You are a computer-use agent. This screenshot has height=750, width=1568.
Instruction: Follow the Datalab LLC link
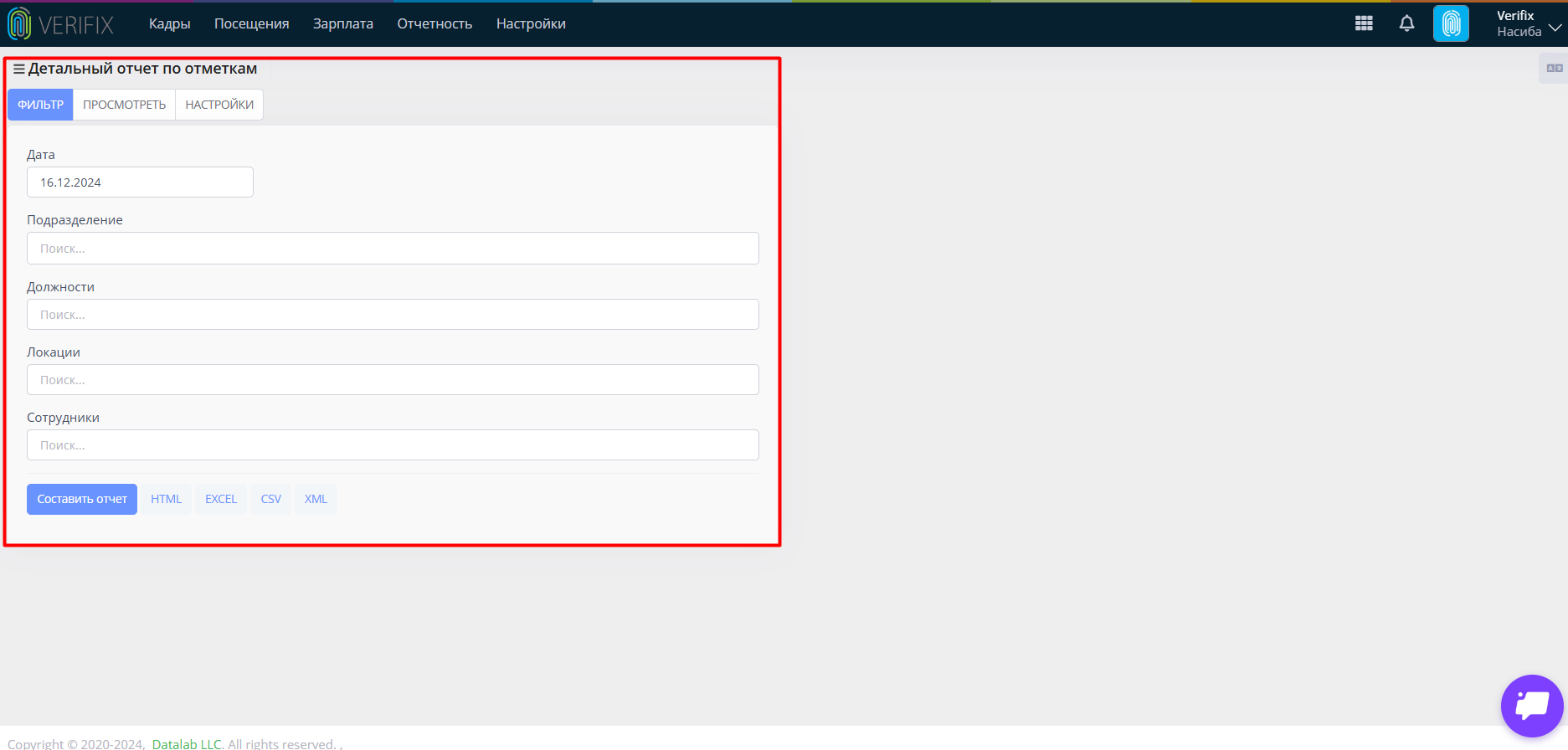click(188, 743)
